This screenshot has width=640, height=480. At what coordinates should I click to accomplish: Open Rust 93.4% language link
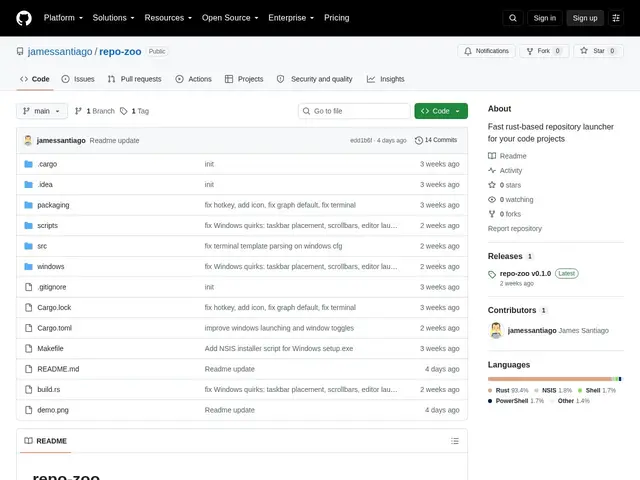[508, 391]
